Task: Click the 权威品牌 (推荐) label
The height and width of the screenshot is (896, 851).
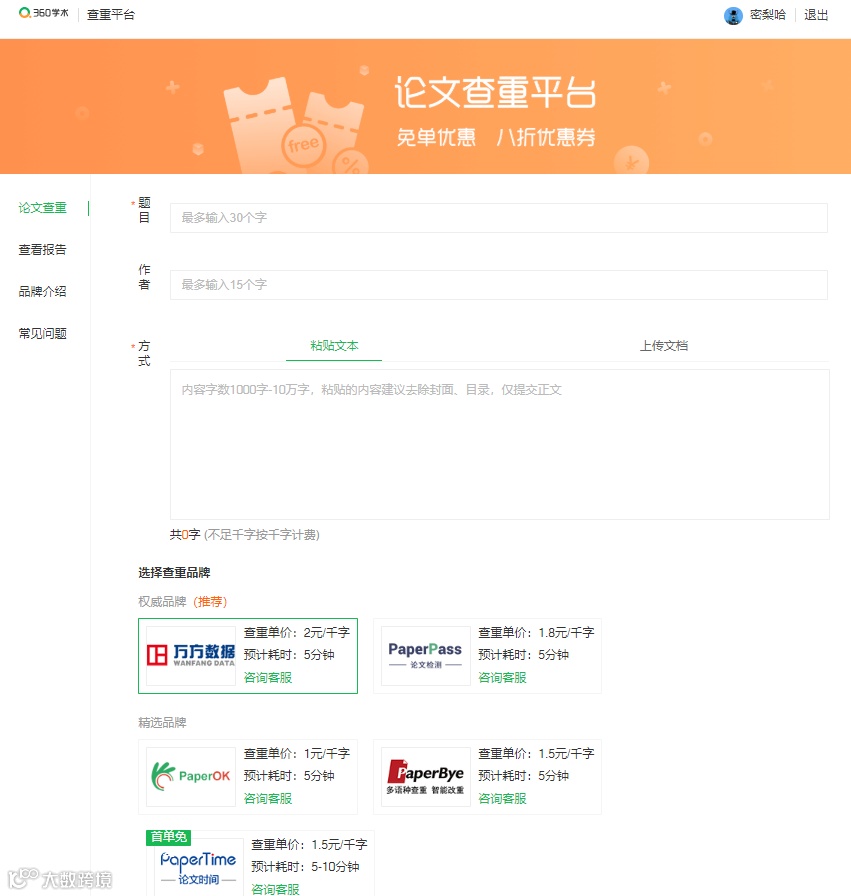Action: pos(183,602)
